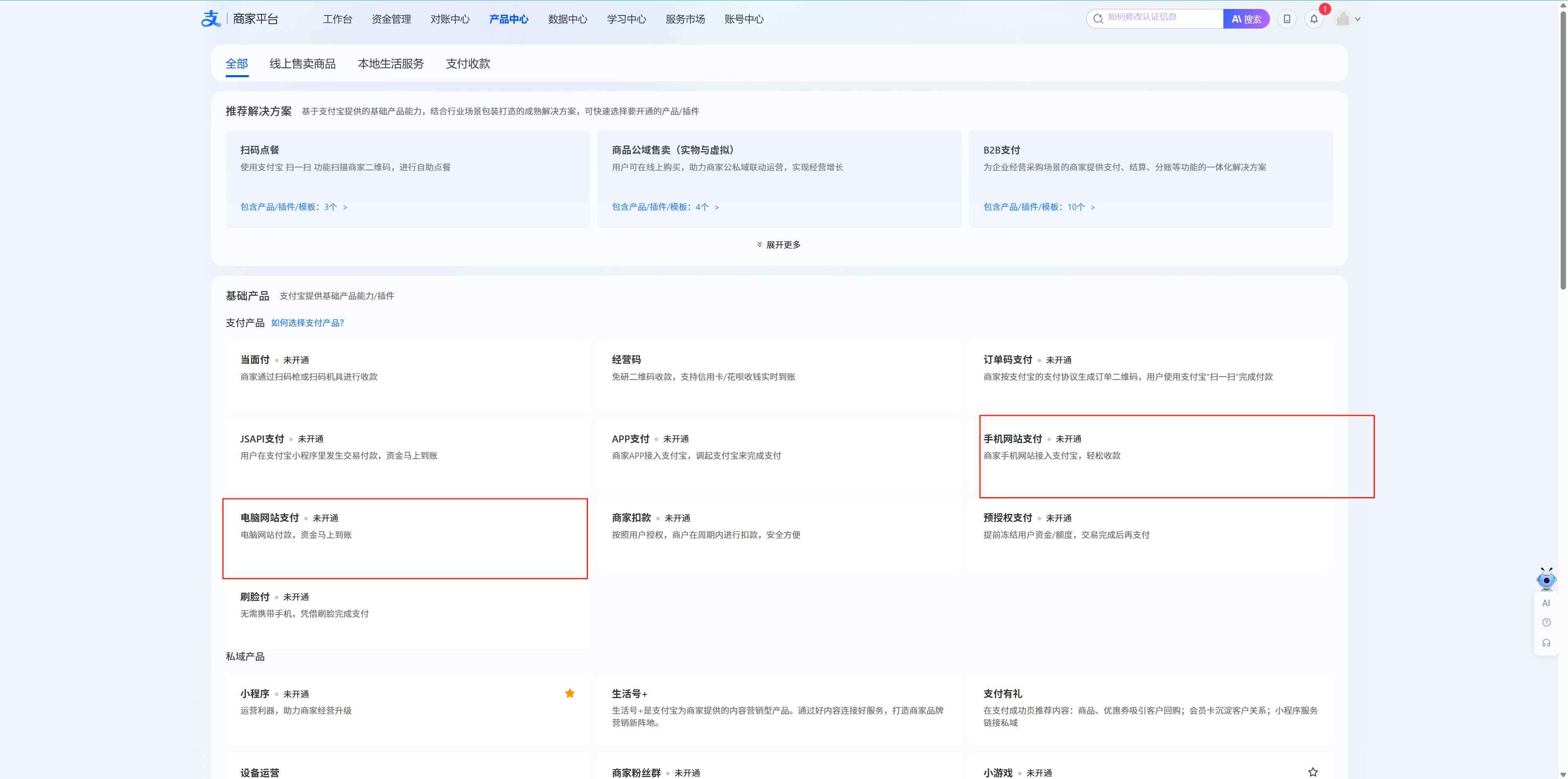This screenshot has width=1568, height=779.
Task: Expand the account dropdown arrow
Action: [1358, 19]
